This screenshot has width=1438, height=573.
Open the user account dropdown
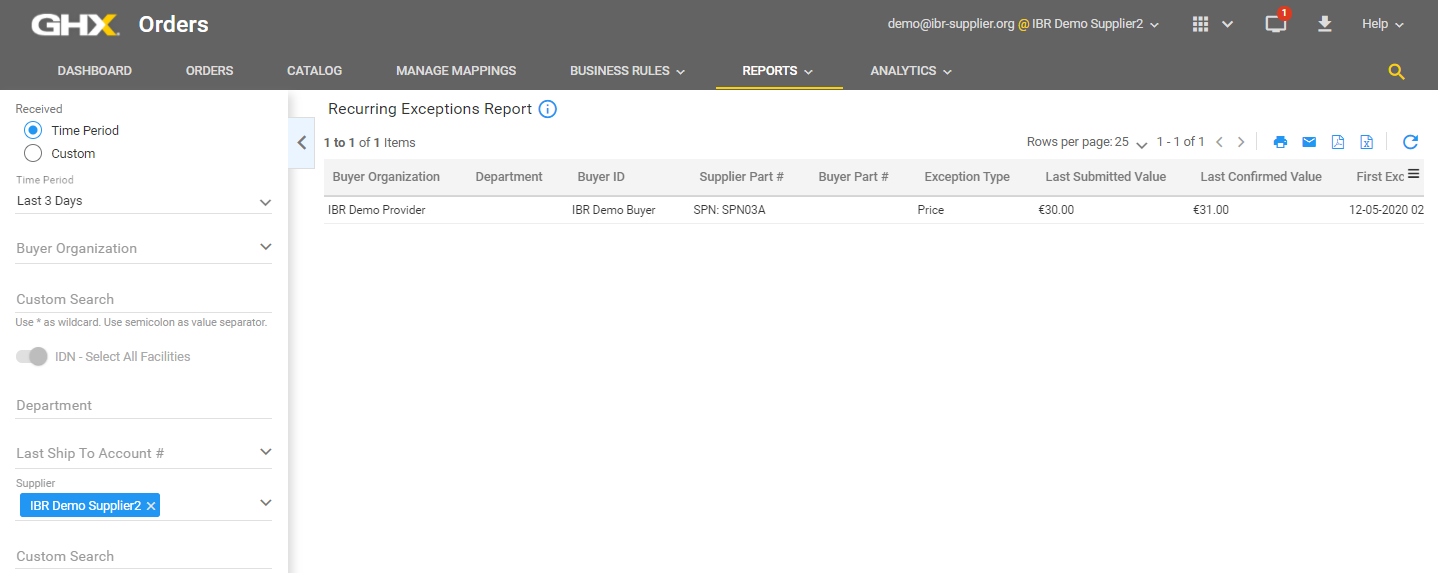1023,24
